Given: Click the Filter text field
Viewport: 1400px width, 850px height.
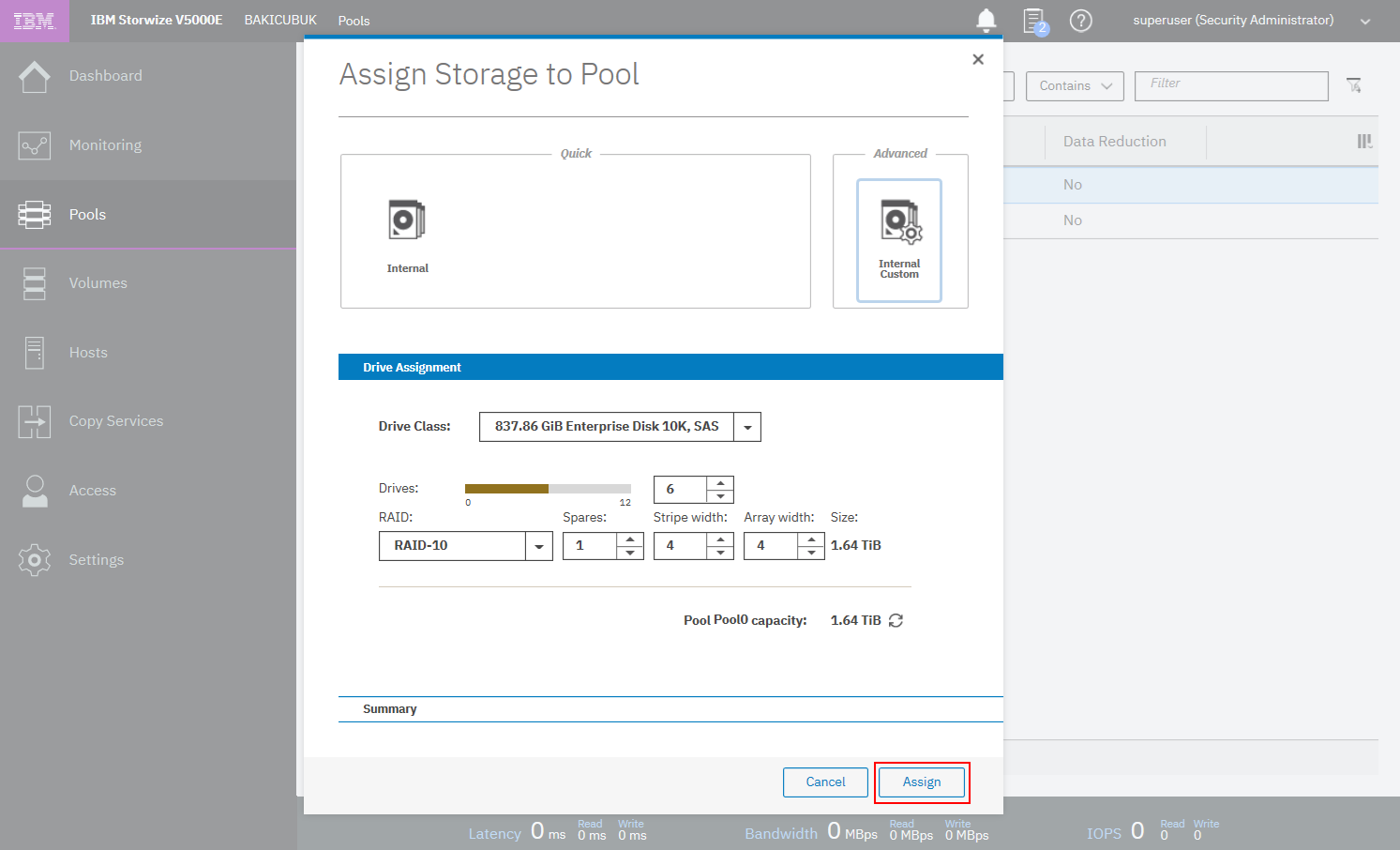Looking at the screenshot, I should (x=1231, y=86).
